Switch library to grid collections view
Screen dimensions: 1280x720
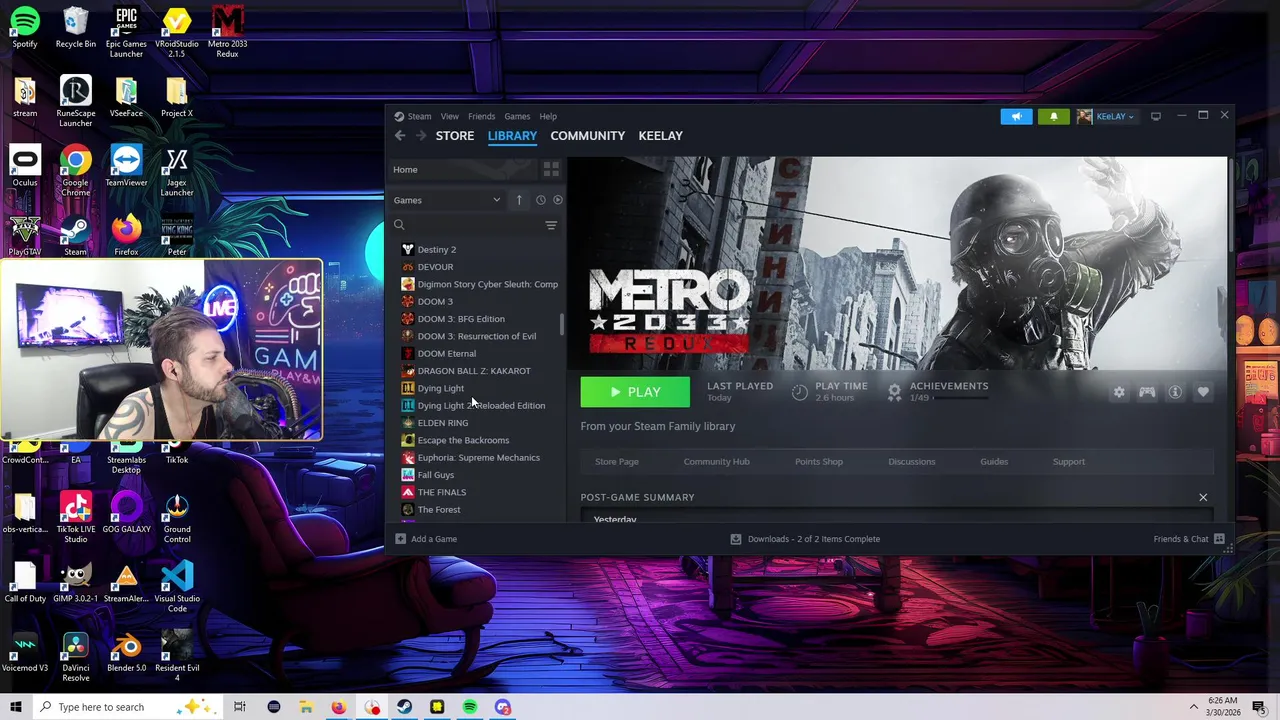pos(551,169)
